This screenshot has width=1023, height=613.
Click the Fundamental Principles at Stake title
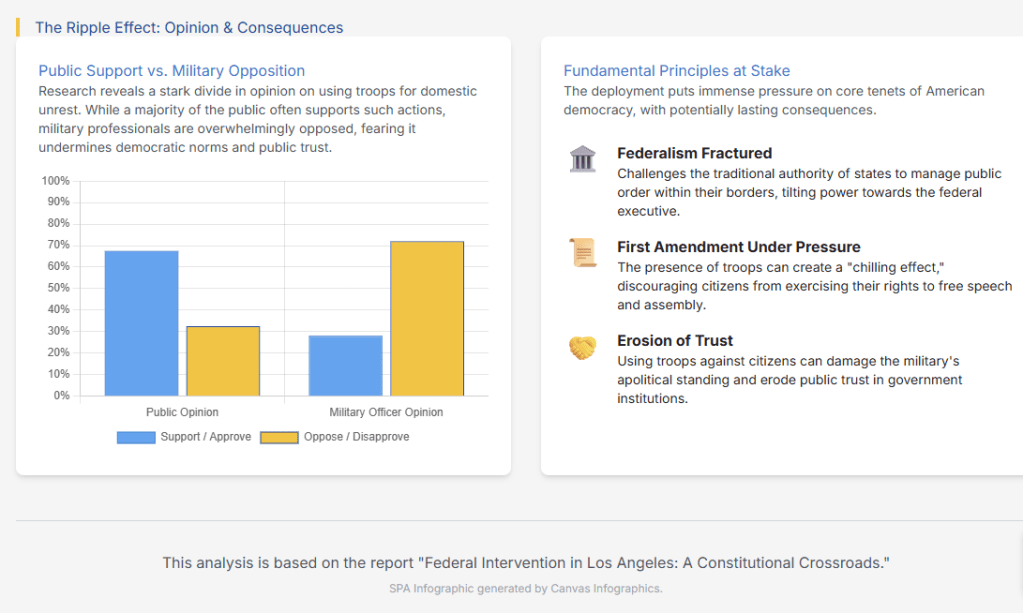[x=677, y=71]
